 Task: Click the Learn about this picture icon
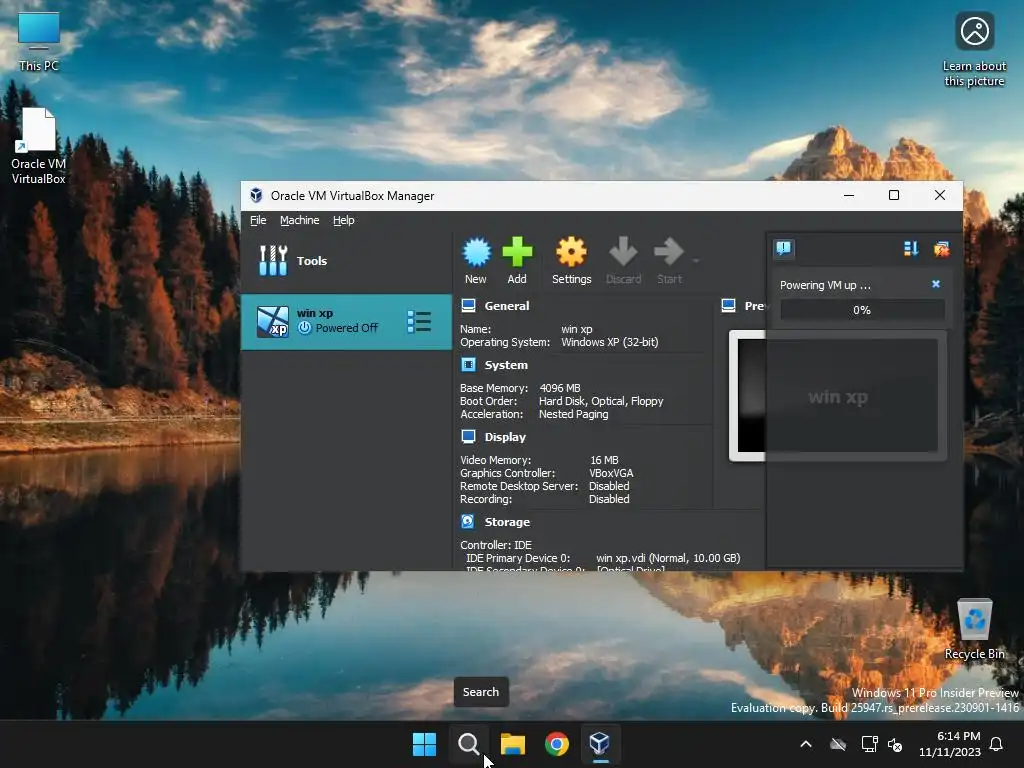coord(974,49)
